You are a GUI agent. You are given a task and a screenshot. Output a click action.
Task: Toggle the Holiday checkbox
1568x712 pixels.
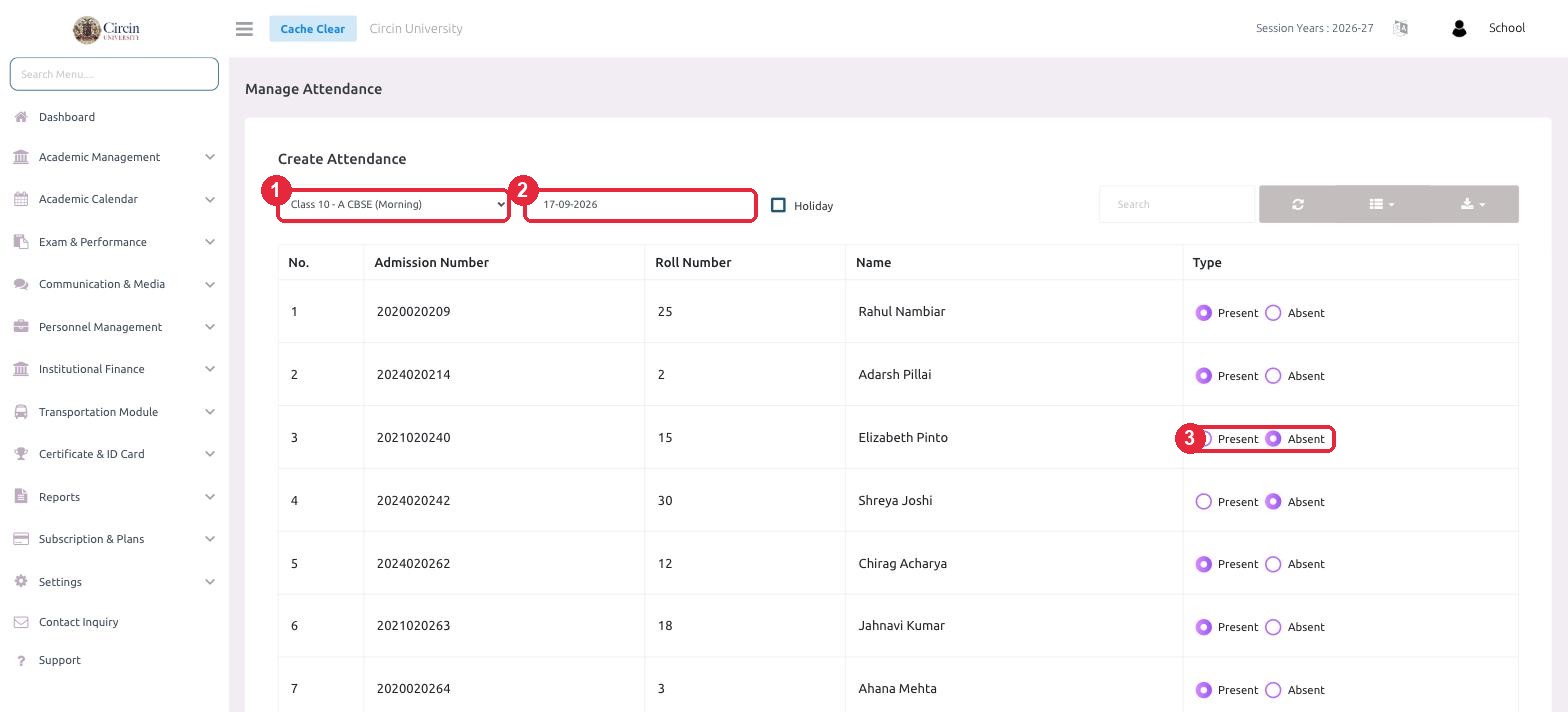(x=778, y=205)
